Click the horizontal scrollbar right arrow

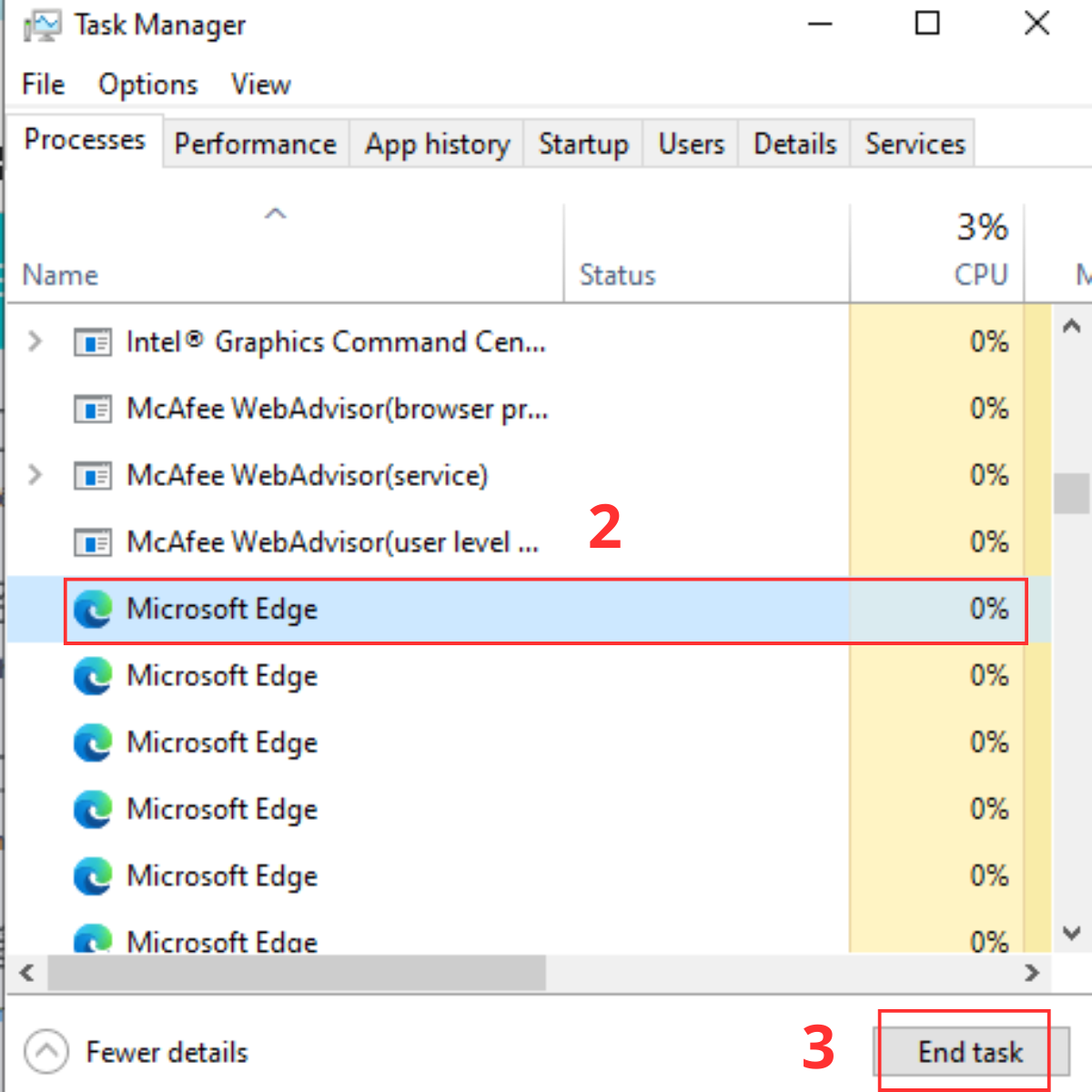[1031, 973]
